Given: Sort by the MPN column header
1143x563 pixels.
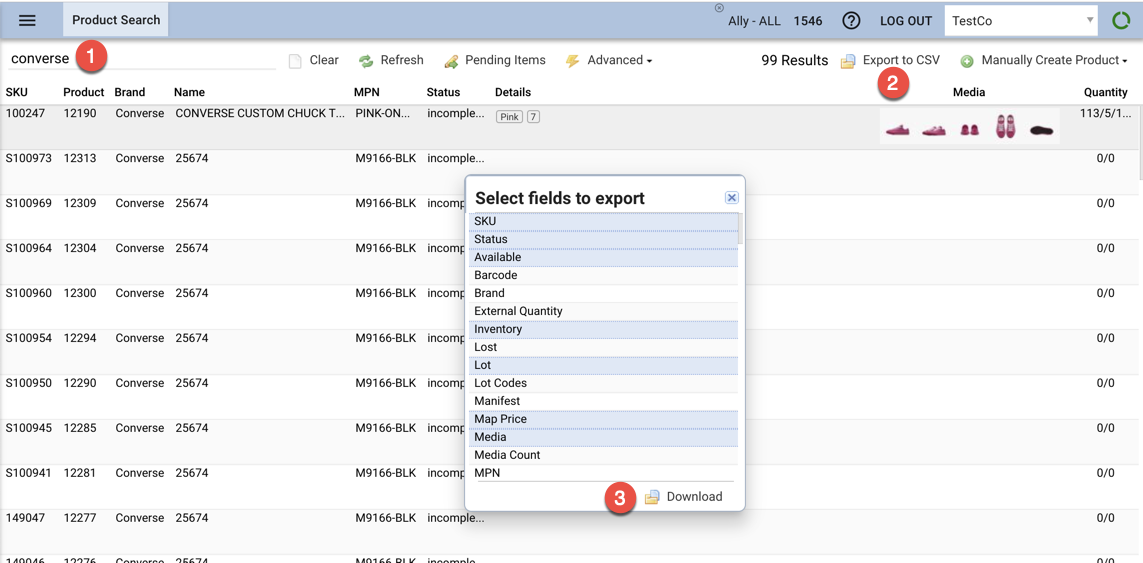Looking at the screenshot, I should click(x=367, y=93).
